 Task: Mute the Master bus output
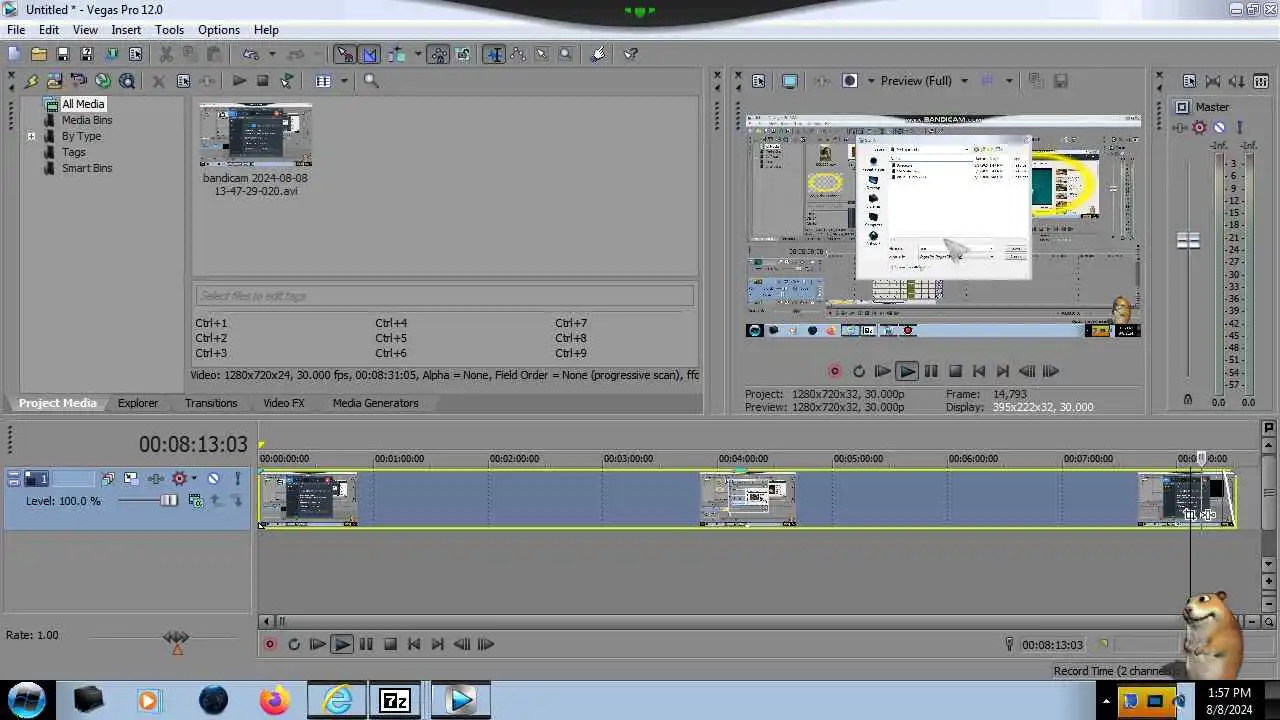[x=1219, y=127]
